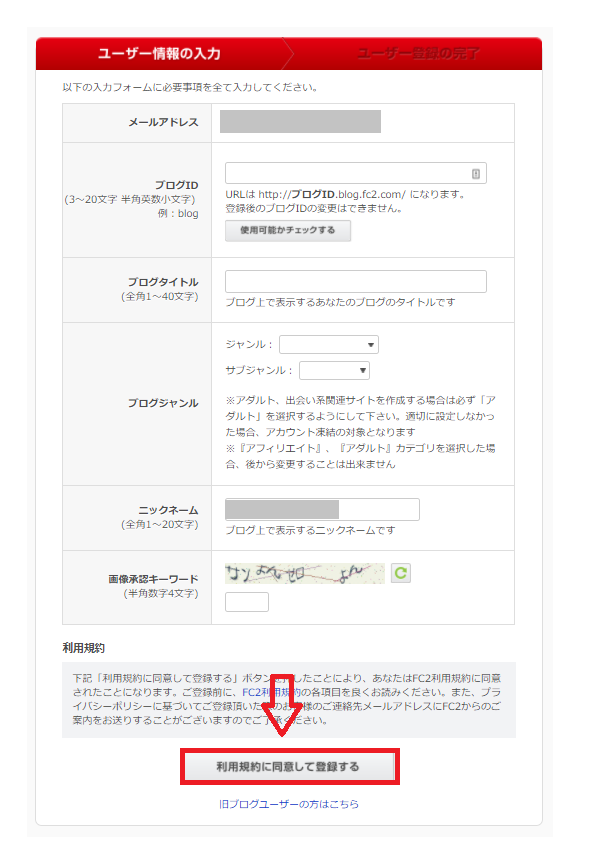600x863 pixels.
Task: Click the icon inside Blog ID field
Action: pos(476,174)
